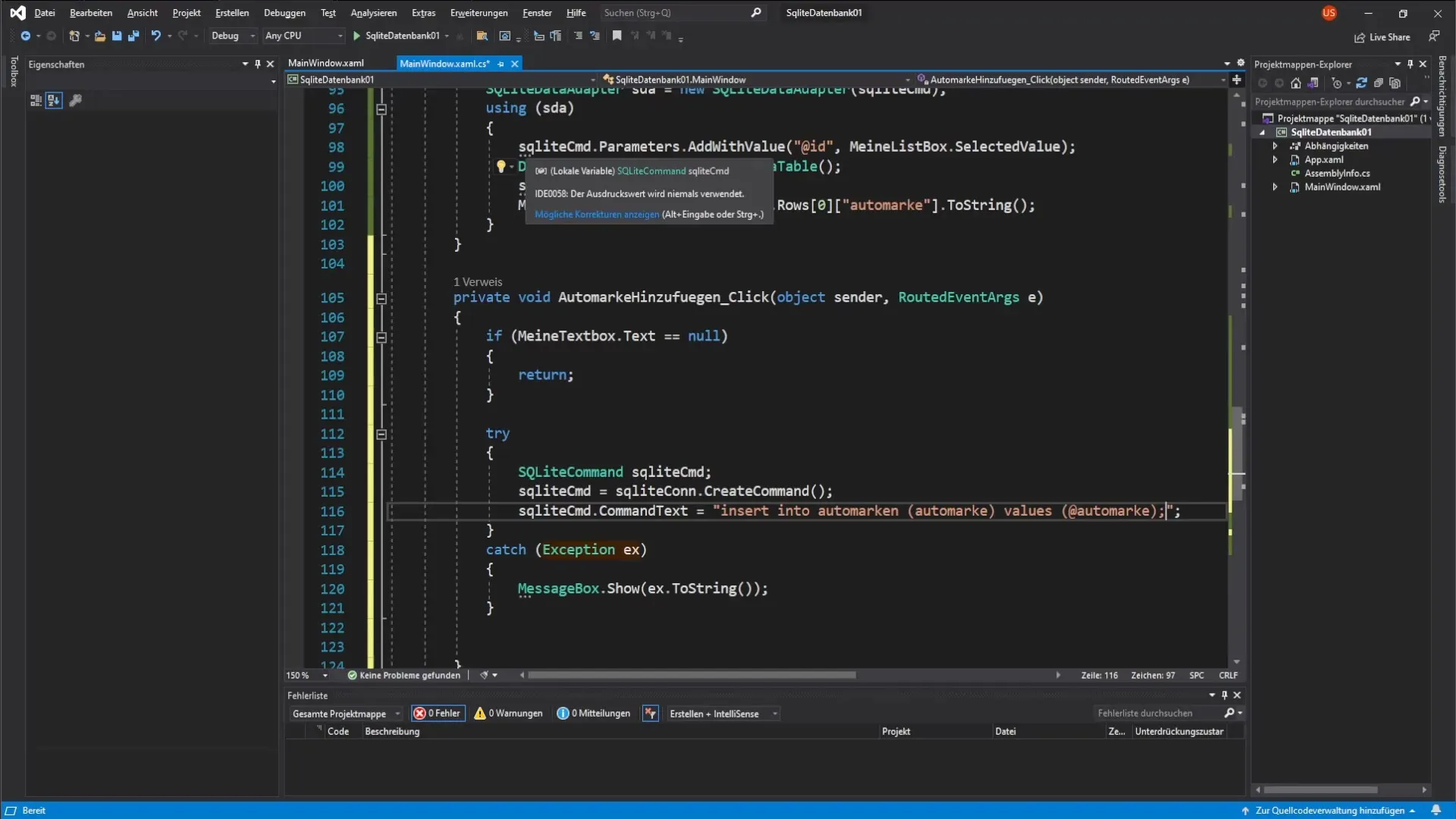
Task: Click the undo arrow icon
Action: point(155,36)
